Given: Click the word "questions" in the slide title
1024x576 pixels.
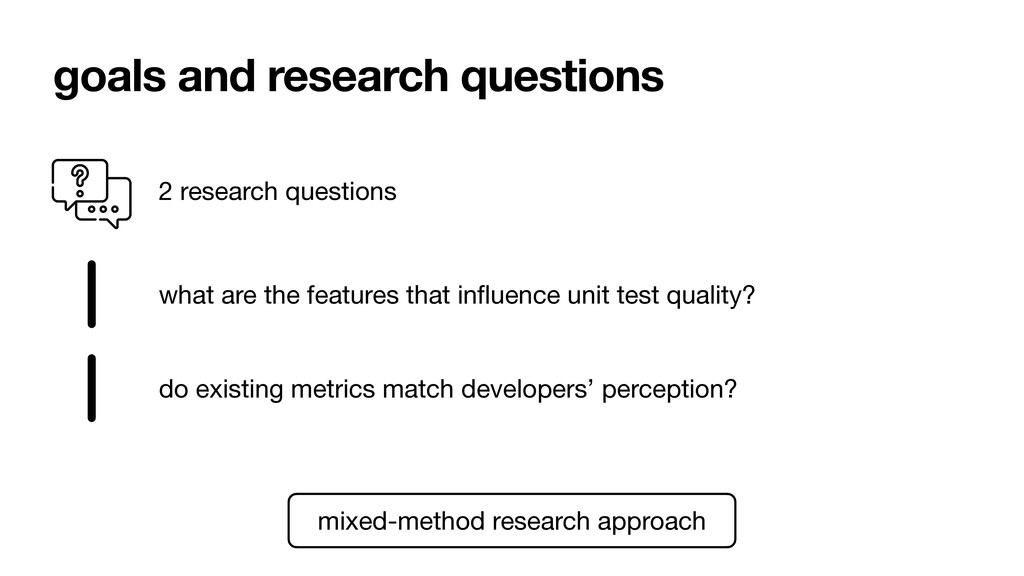Looking at the screenshot, I should [562, 77].
